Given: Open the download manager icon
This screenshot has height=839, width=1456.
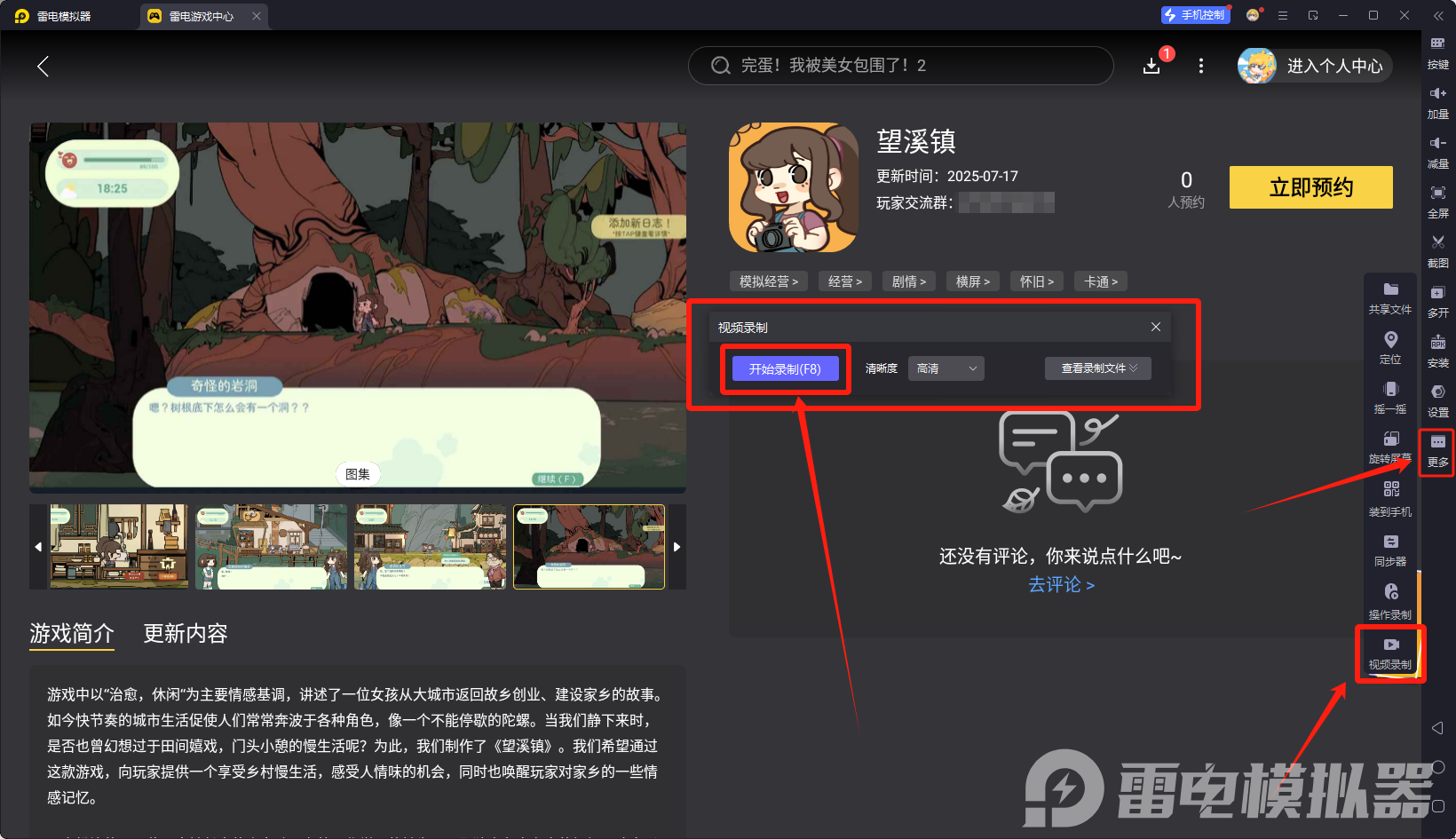Looking at the screenshot, I should (1151, 66).
